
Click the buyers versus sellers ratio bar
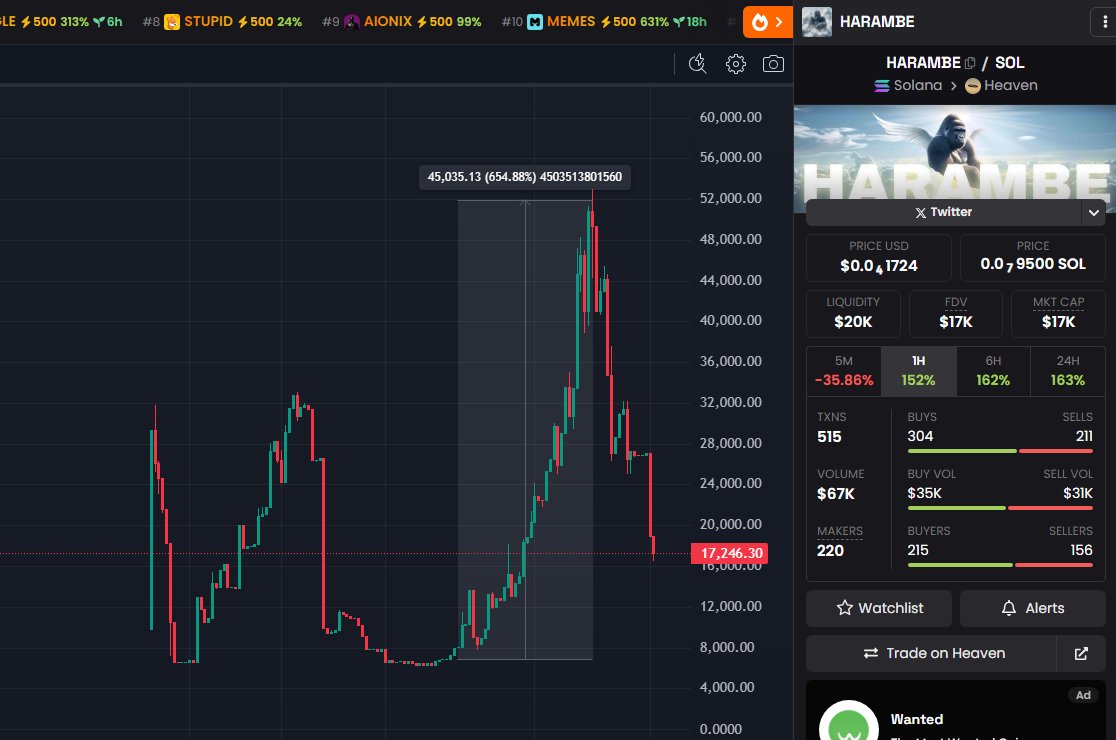point(1000,565)
